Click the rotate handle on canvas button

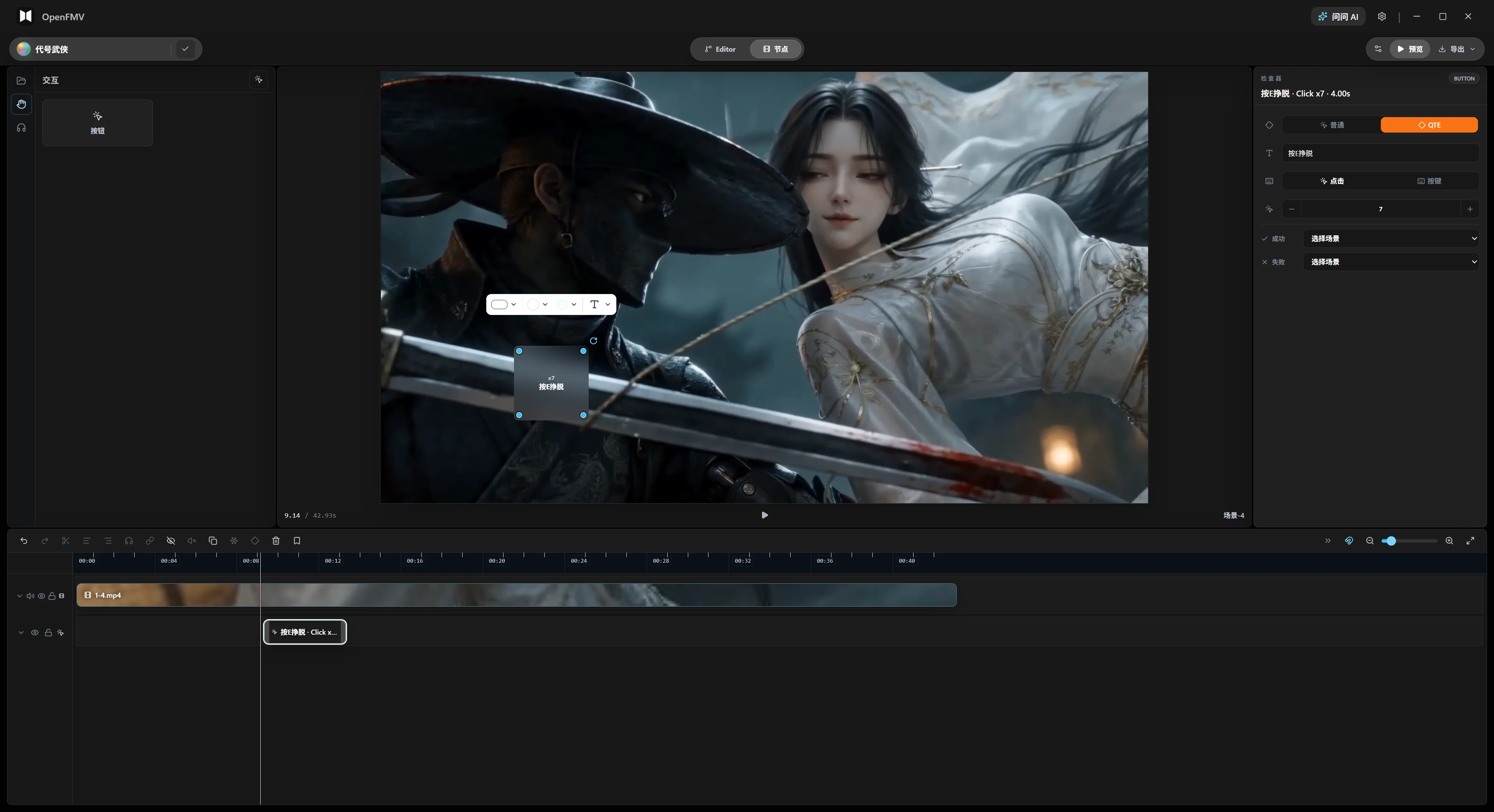pyautogui.click(x=593, y=341)
